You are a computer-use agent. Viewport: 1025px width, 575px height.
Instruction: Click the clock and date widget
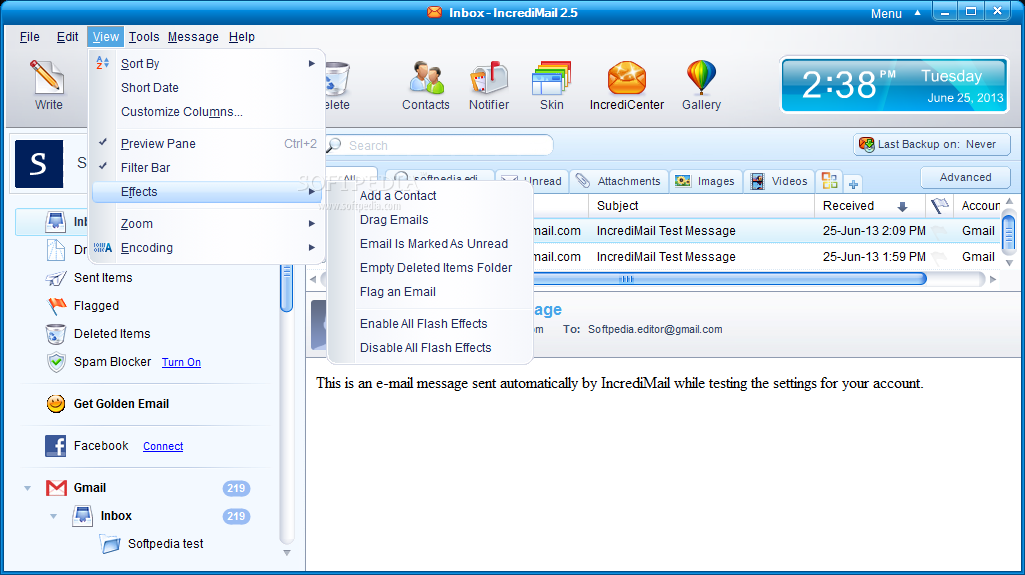[894, 86]
